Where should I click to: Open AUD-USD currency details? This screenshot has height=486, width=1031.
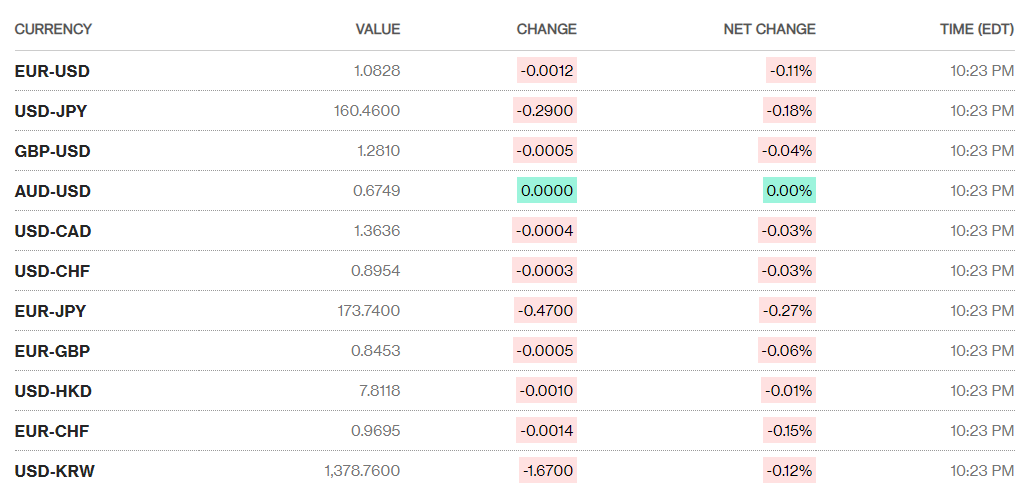coord(52,191)
